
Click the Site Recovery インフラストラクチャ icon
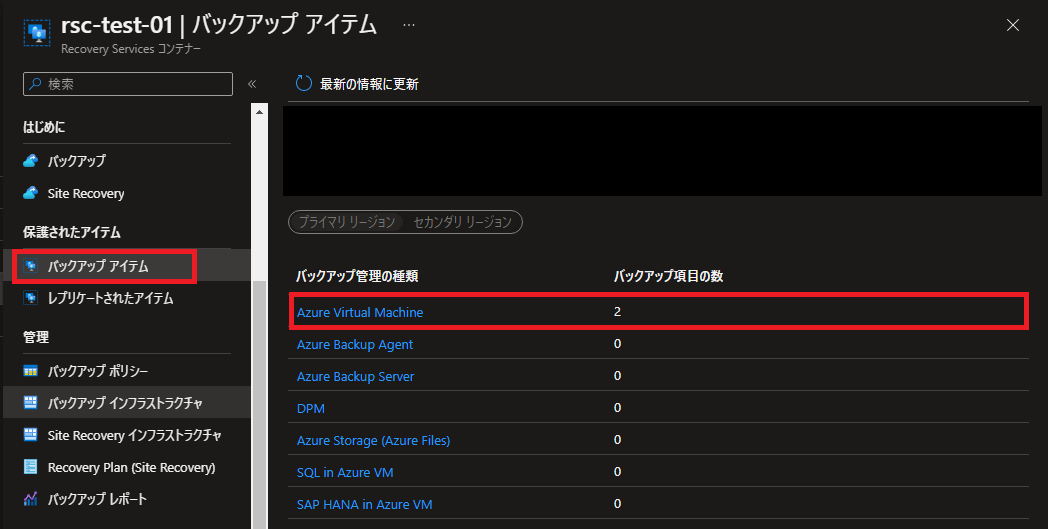(31, 435)
